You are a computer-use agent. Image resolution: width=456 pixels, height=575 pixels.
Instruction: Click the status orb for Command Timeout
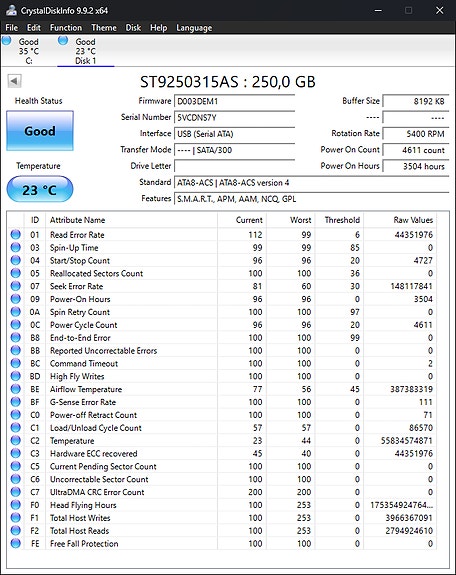click(16, 363)
